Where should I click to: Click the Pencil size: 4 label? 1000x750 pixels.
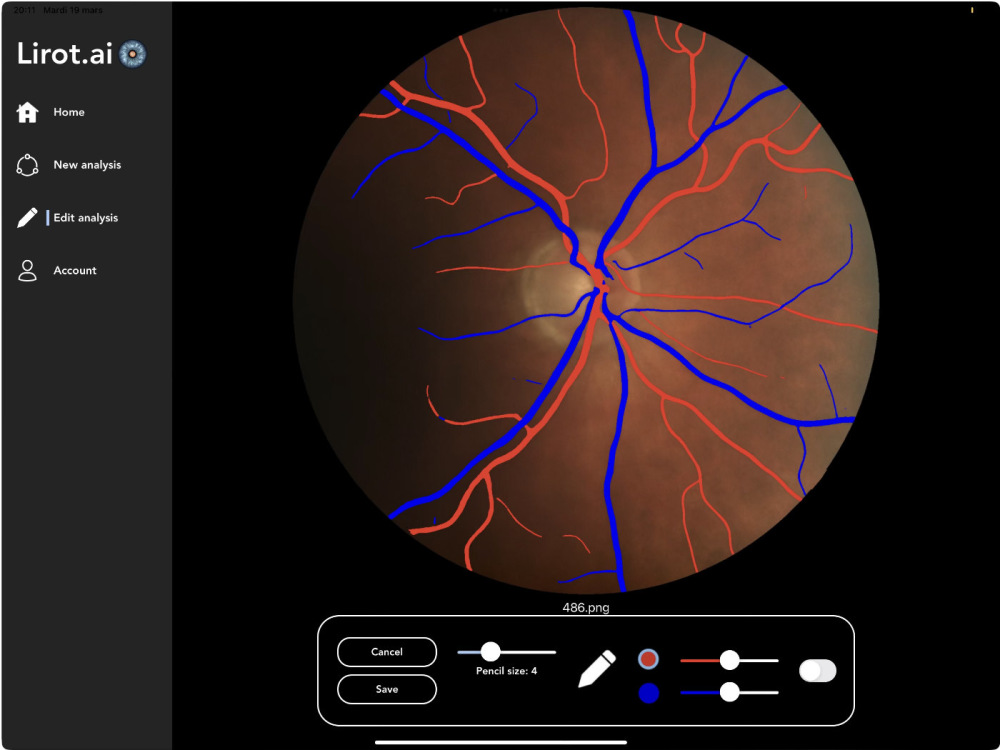[506, 671]
